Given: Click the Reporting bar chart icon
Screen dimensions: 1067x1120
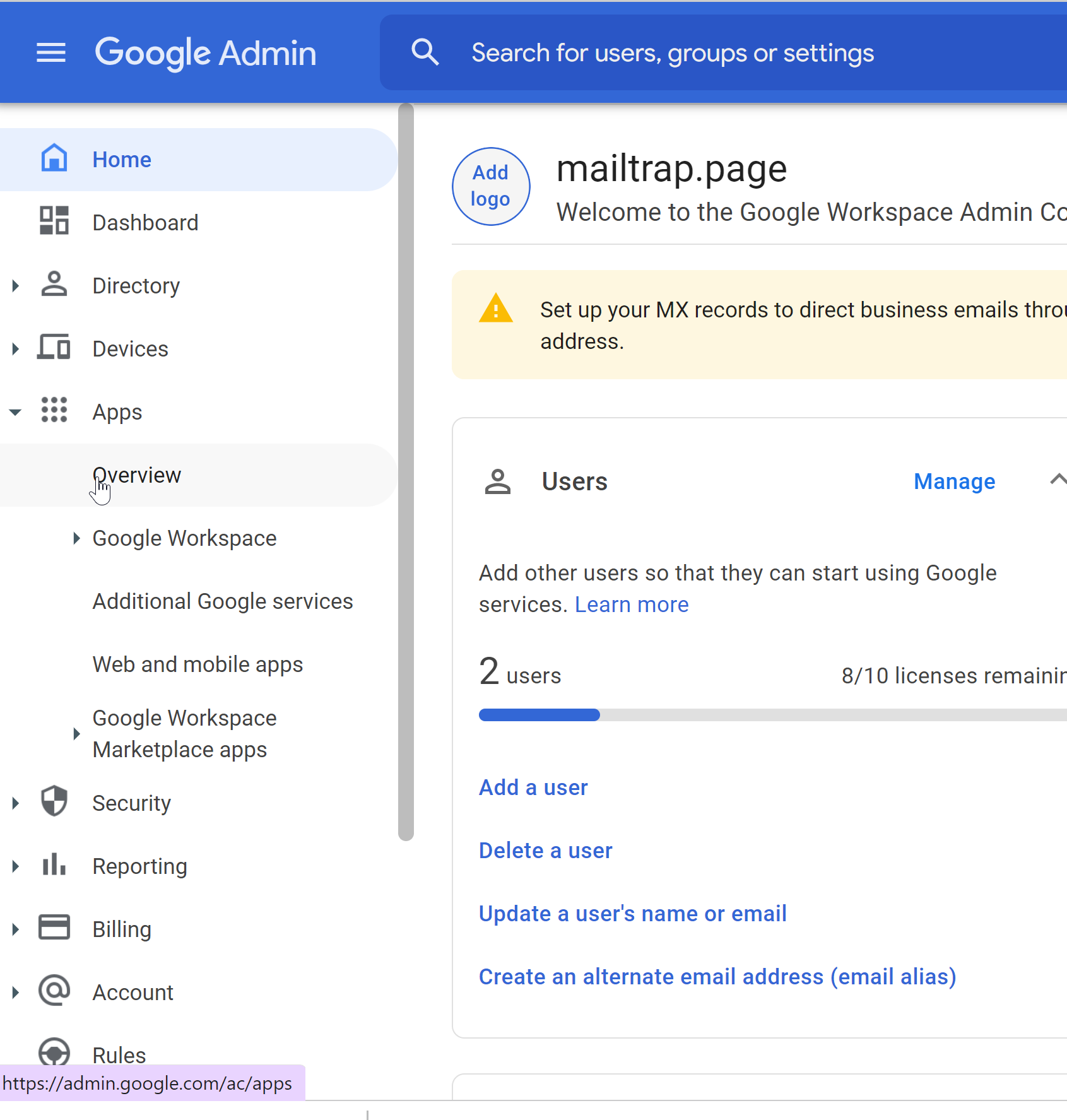Looking at the screenshot, I should 54,865.
